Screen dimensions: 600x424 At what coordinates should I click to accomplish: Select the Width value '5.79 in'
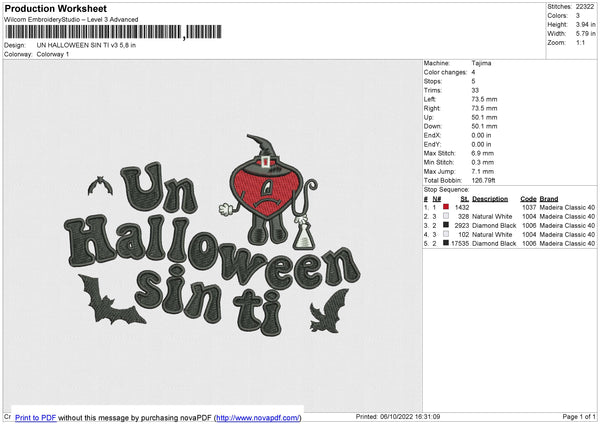point(585,34)
